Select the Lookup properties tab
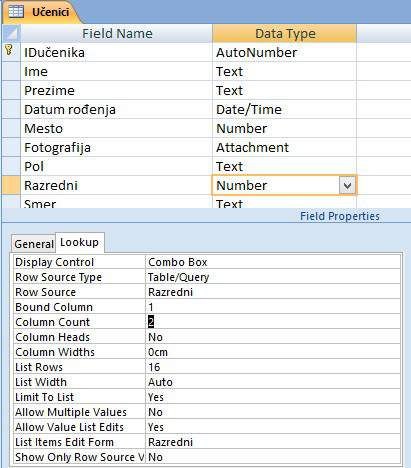This screenshot has height=468, width=411. click(x=80, y=242)
